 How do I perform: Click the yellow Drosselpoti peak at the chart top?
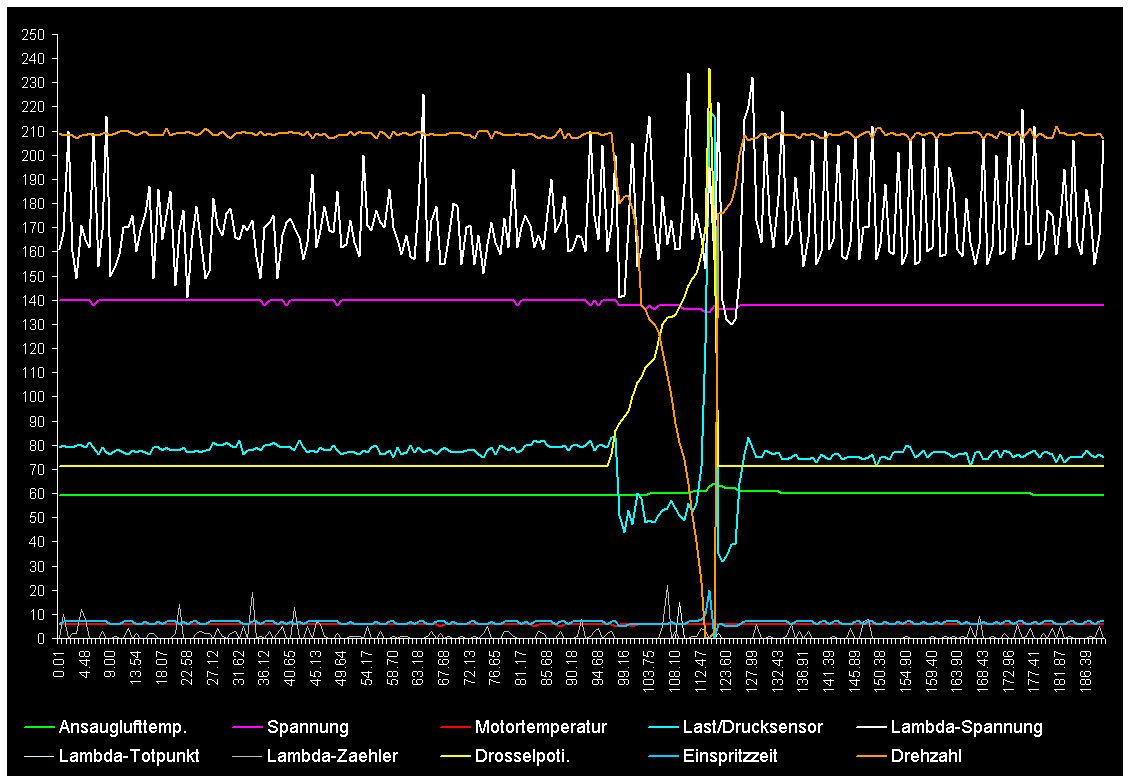tap(709, 70)
